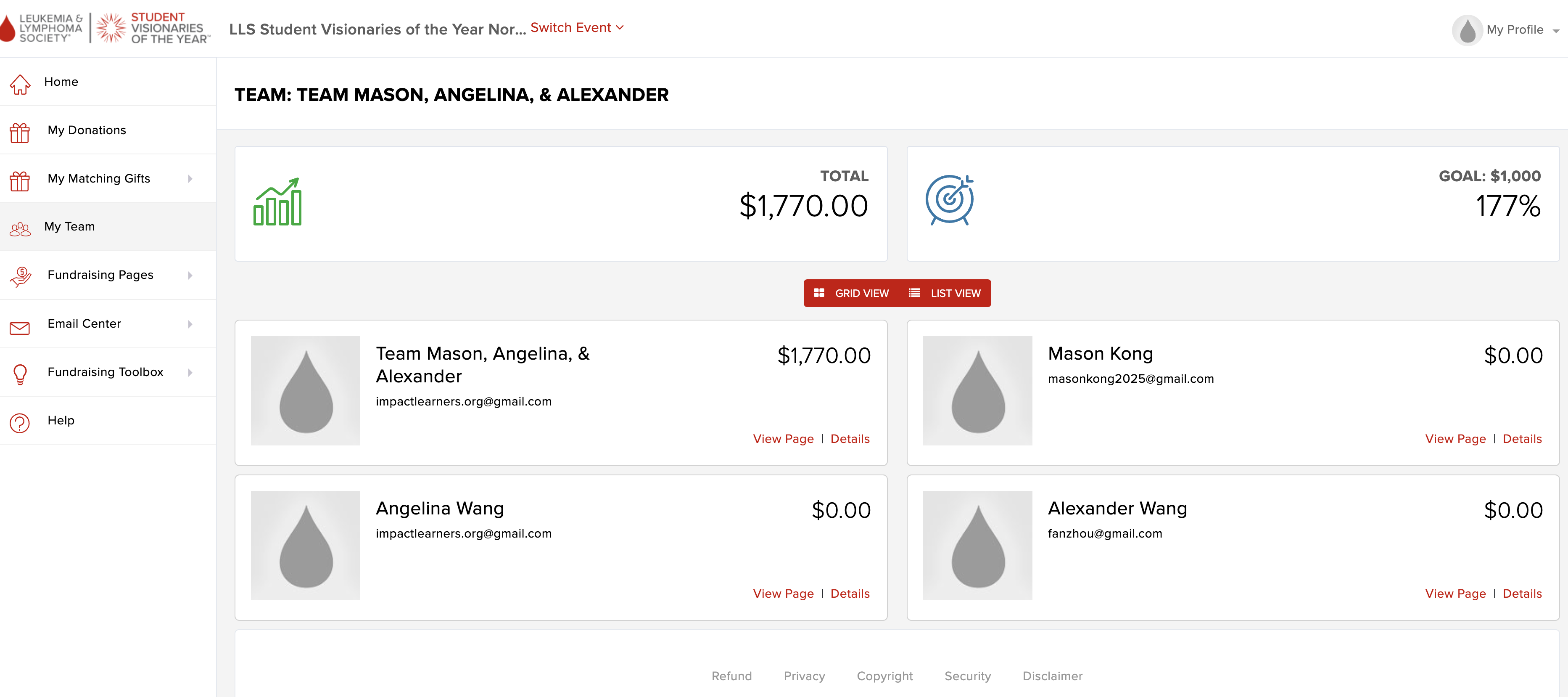Switch to List View
This screenshot has width=1568, height=697.
[x=945, y=293]
